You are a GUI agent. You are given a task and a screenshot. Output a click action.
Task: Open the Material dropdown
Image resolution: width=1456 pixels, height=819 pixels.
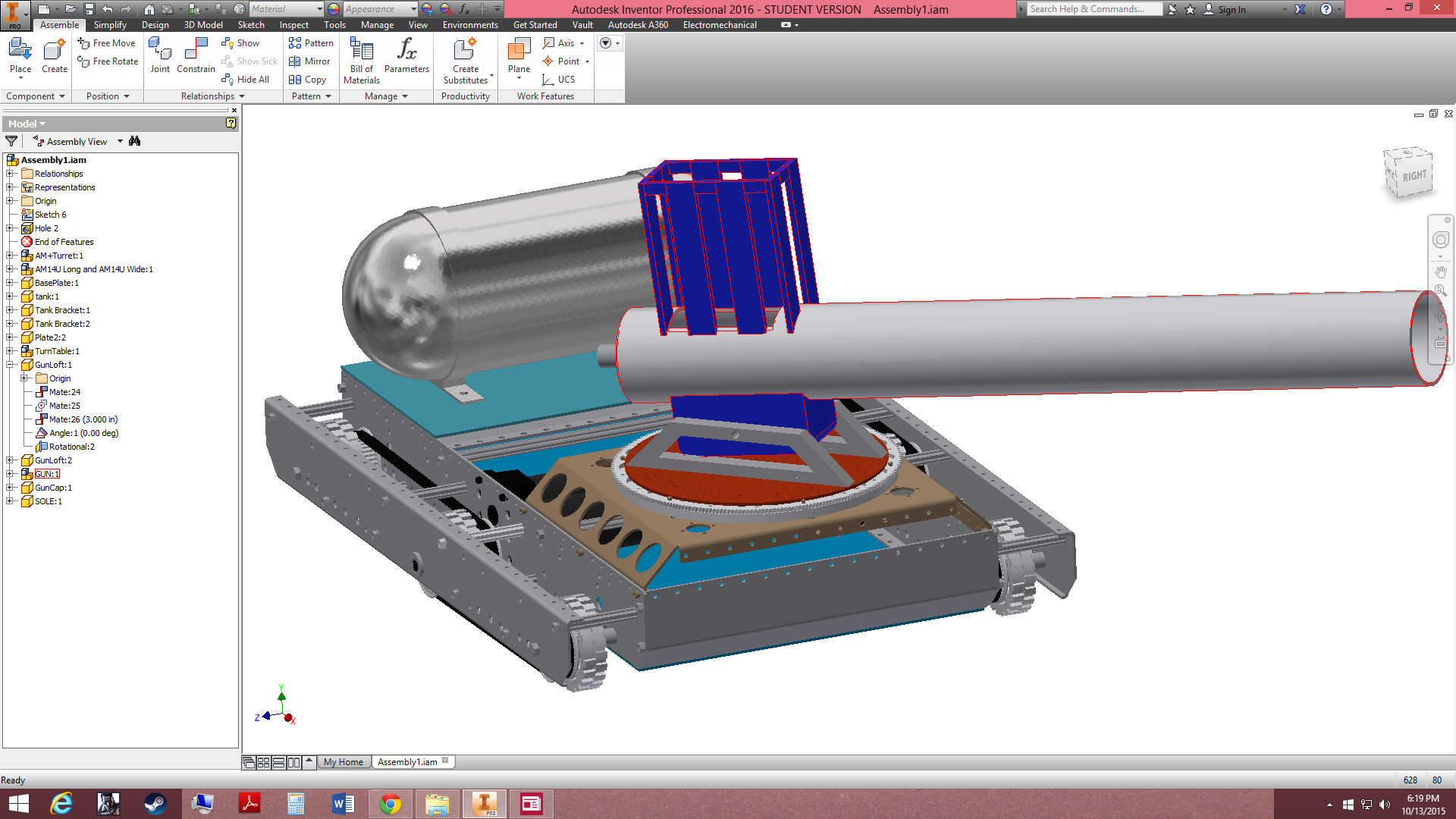(x=319, y=9)
